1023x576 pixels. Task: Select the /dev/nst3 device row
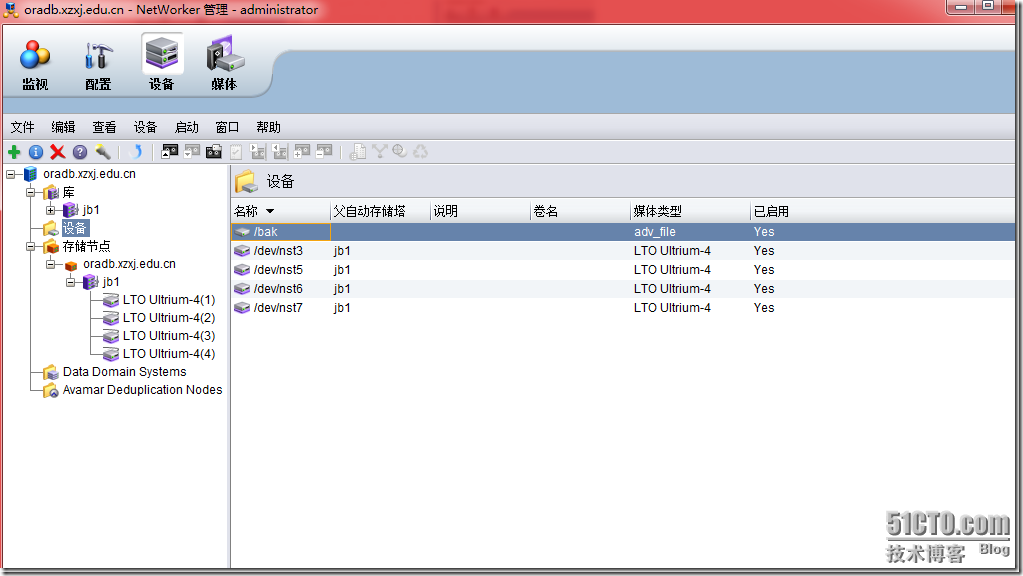click(x=623, y=250)
